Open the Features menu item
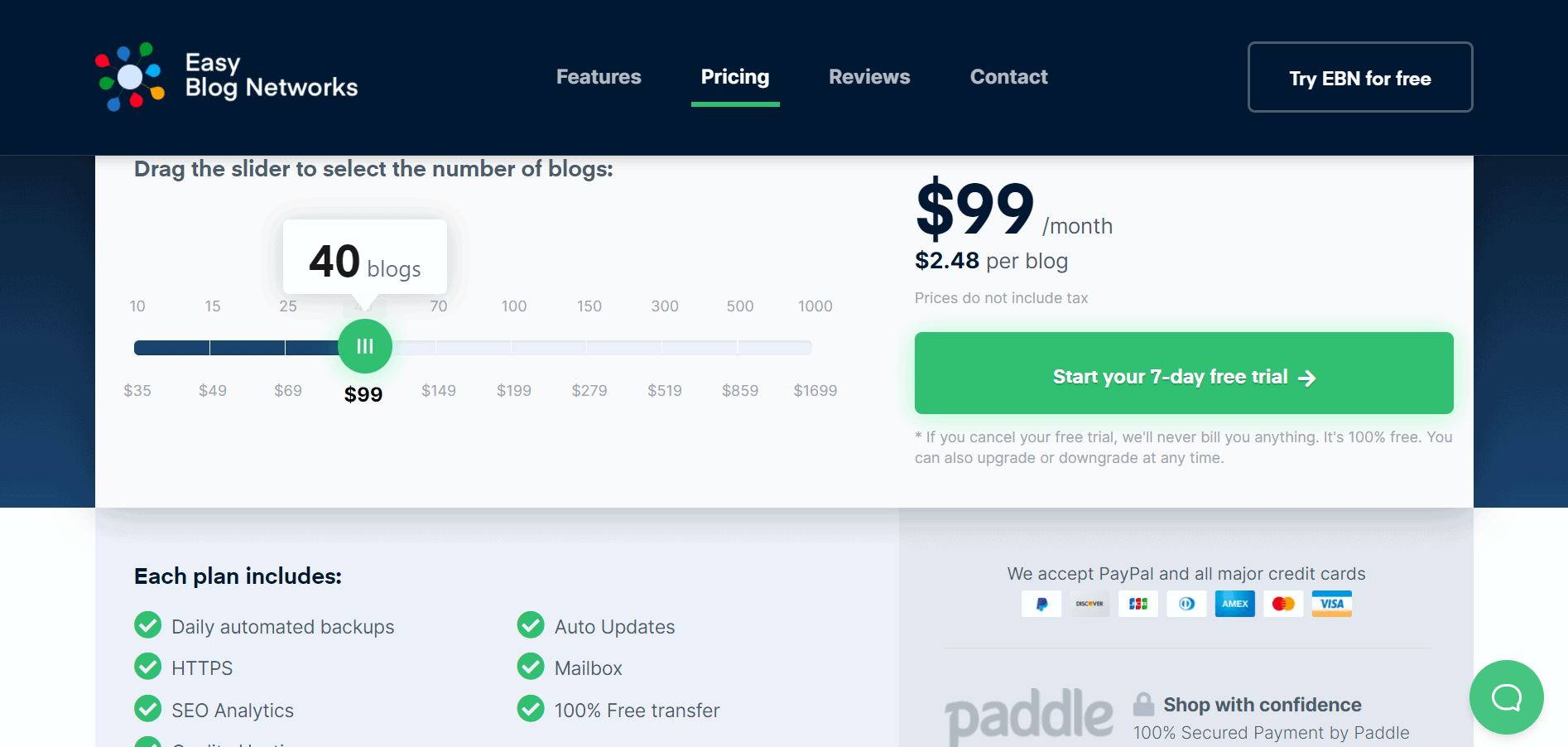 point(599,77)
